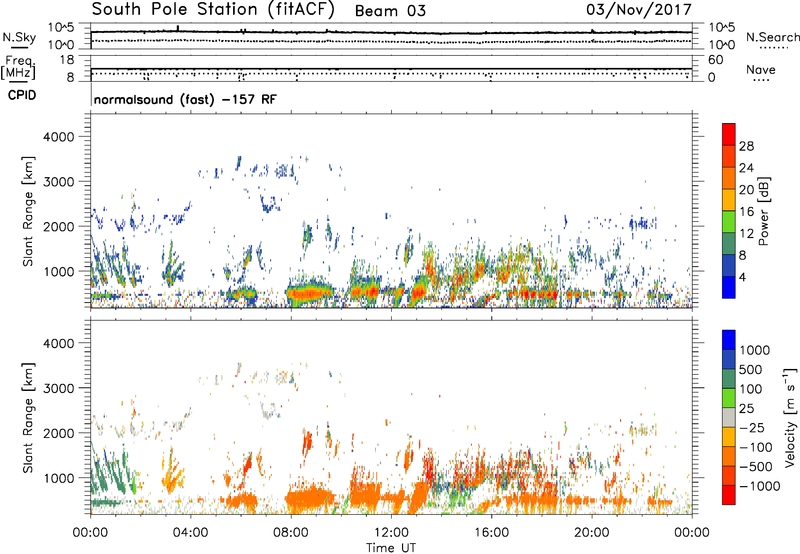Pick the light green 25–100 Velocity segment
This screenshot has width=800, height=554.
(729, 398)
